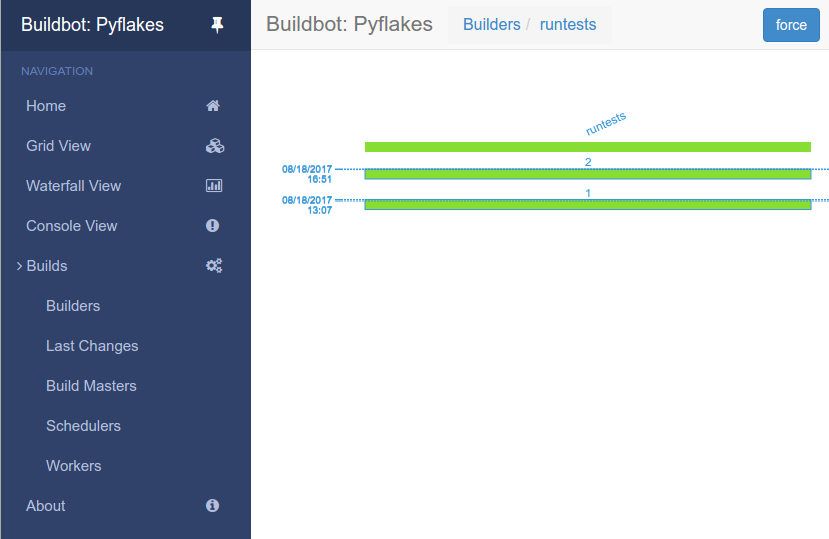Open the Workers page
The width and height of the screenshot is (829, 539).
[73, 466]
